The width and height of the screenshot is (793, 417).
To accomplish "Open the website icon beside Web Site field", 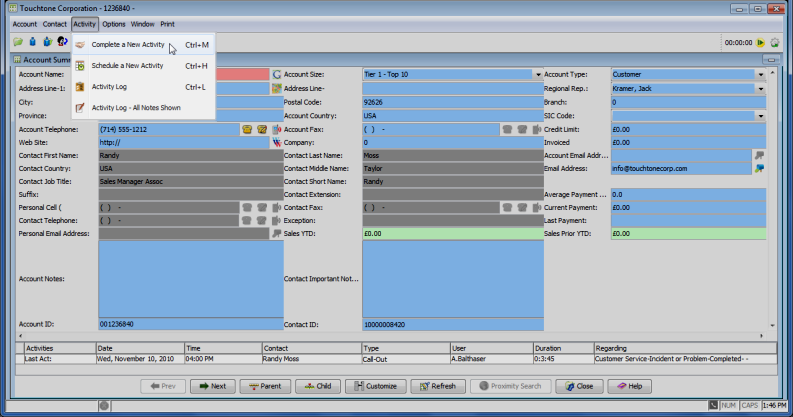I will (277, 143).
